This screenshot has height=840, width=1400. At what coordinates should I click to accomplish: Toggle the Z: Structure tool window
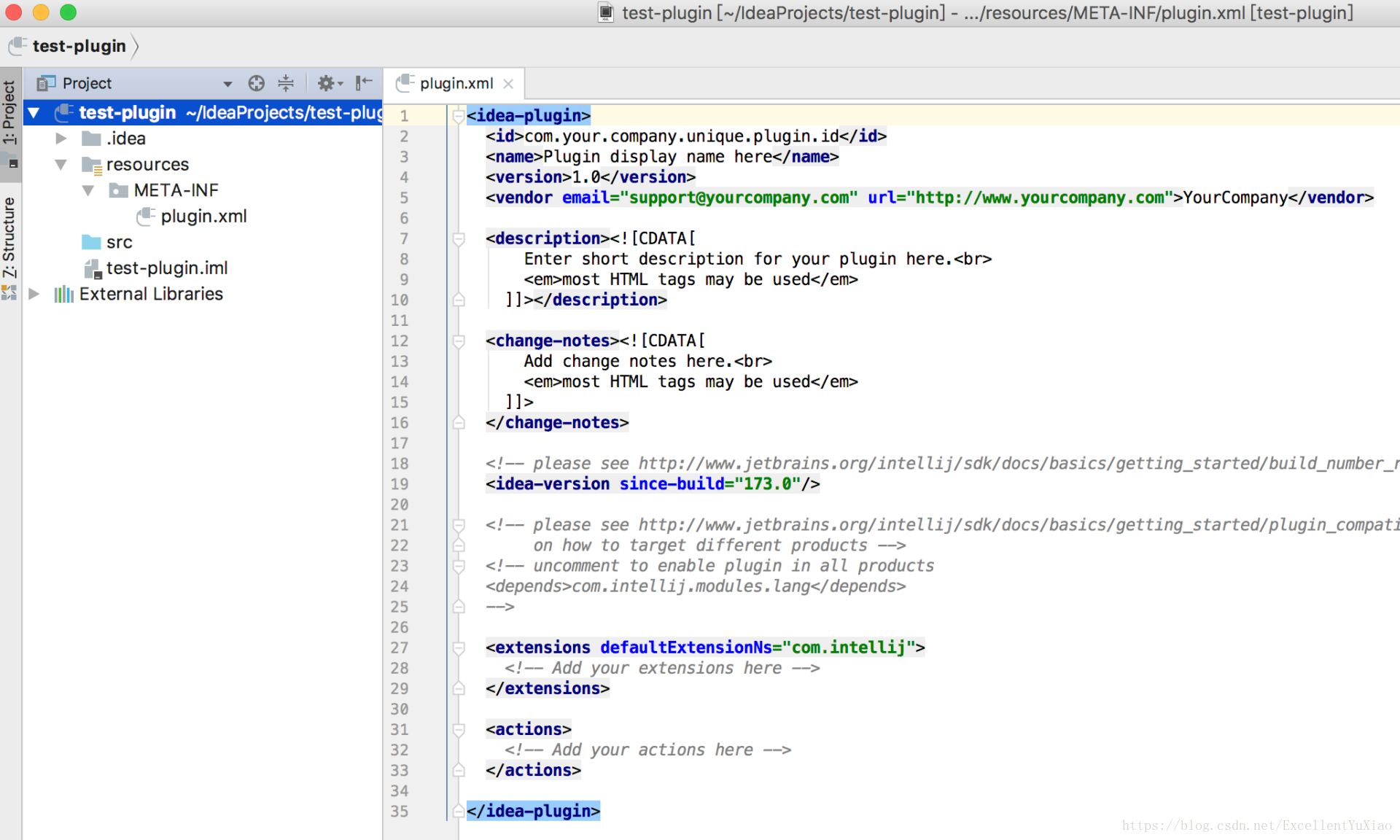click(x=9, y=238)
